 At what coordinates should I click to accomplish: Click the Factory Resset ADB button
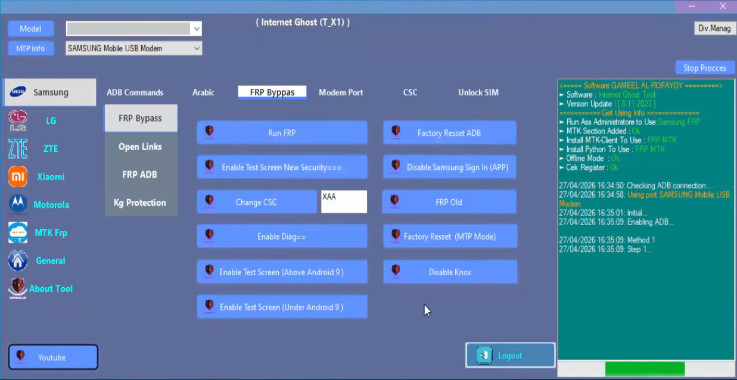pyautogui.click(x=450, y=133)
